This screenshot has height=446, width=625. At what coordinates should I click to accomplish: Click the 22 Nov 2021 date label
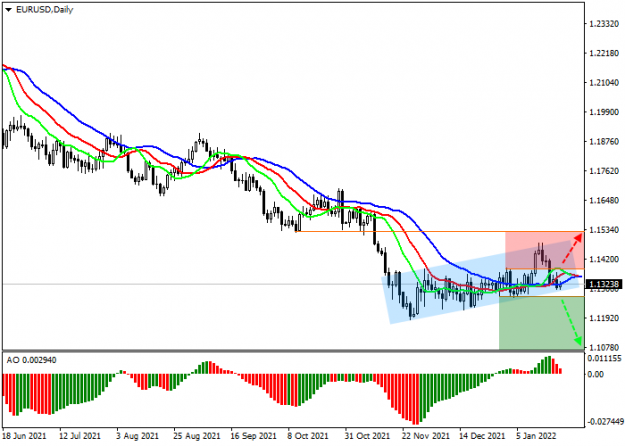coord(426,436)
